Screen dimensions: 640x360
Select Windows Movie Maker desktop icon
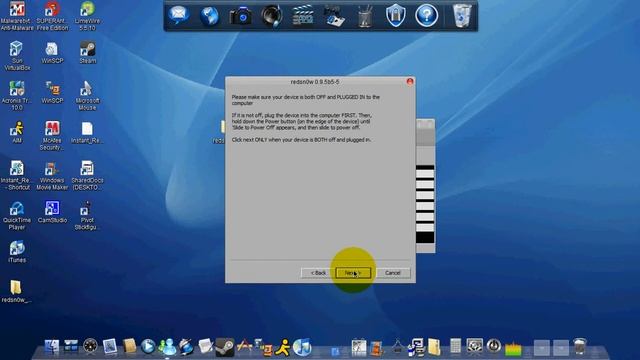point(52,176)
